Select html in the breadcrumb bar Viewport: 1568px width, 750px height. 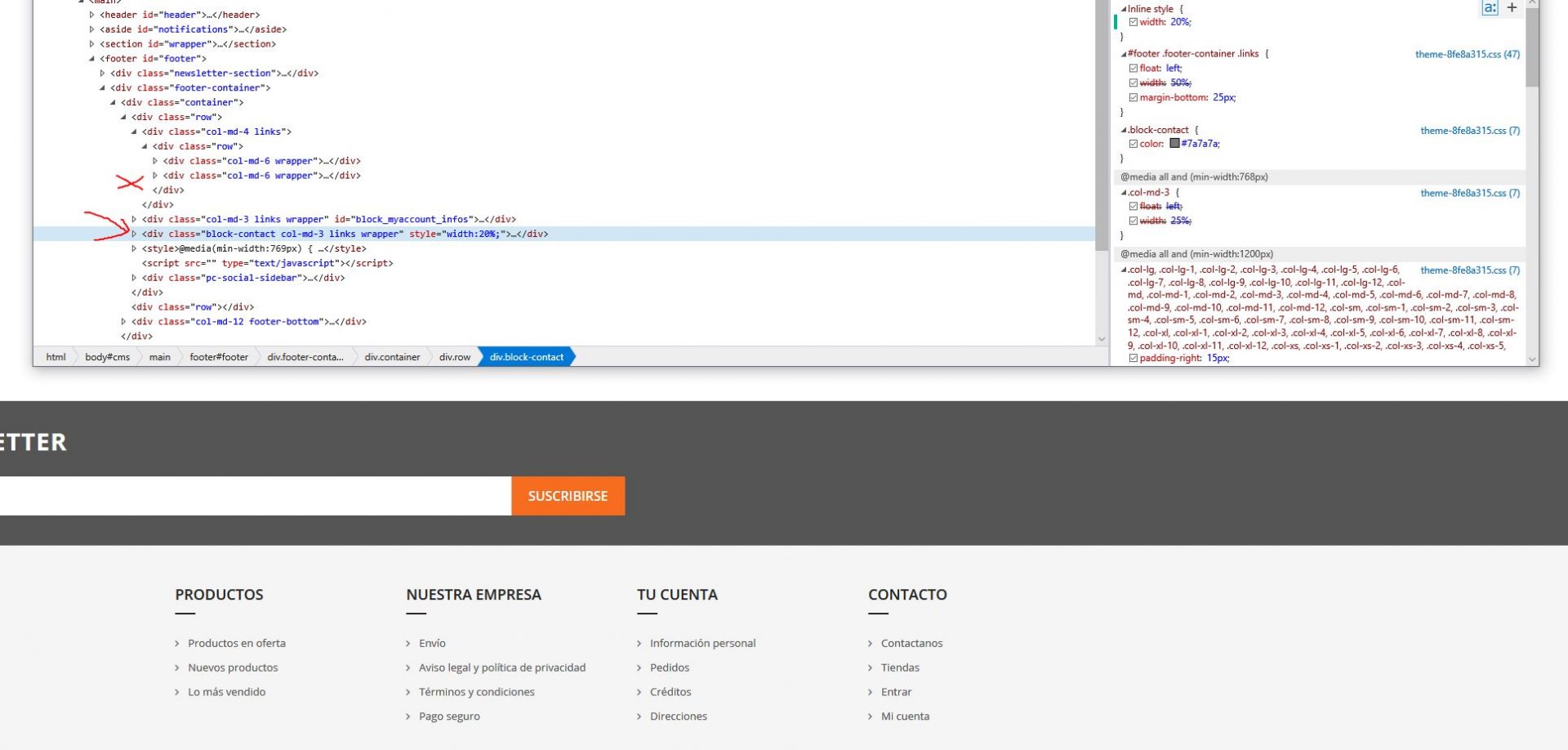56,357
